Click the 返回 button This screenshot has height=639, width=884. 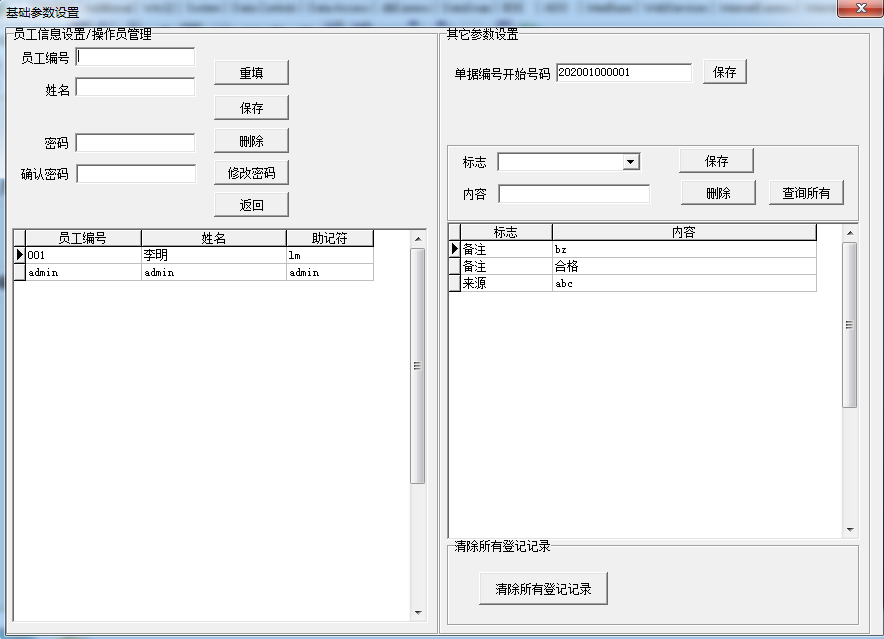tap(251, 205)
